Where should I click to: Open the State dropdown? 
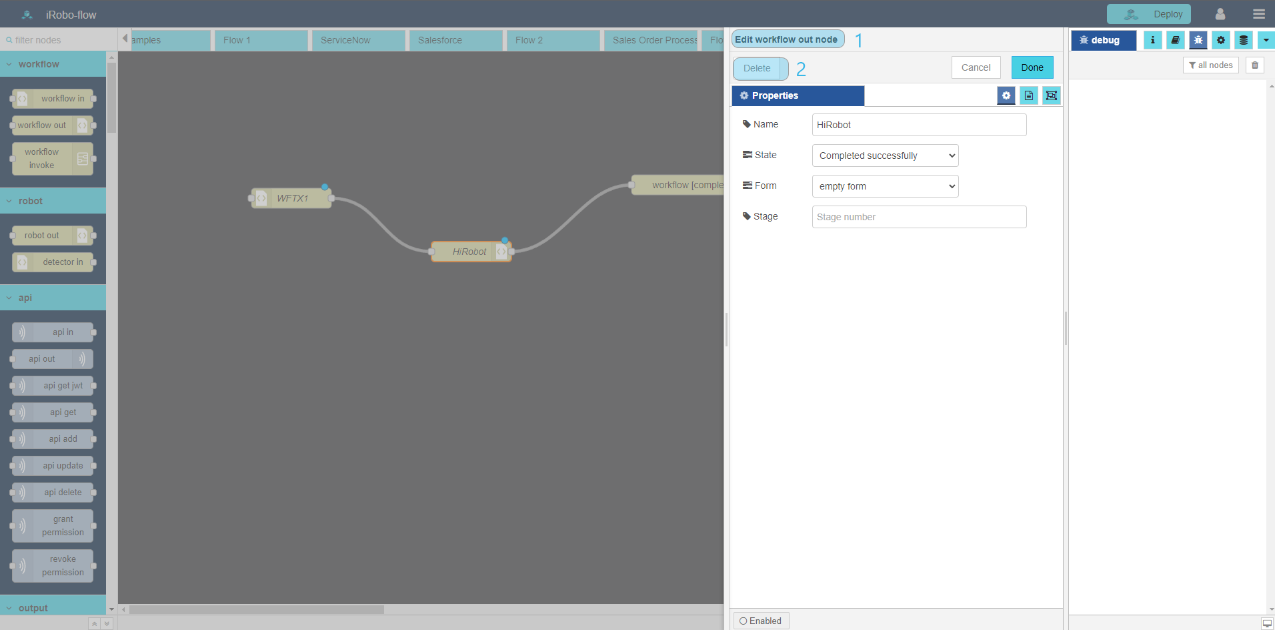point(884,156)
